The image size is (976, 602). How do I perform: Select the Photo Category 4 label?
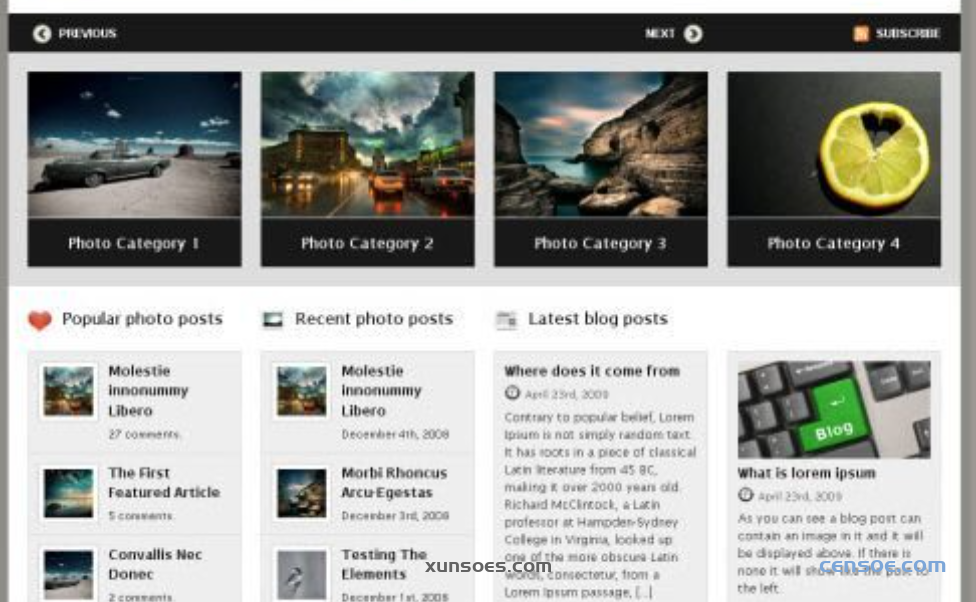click(x=833, y=243)
